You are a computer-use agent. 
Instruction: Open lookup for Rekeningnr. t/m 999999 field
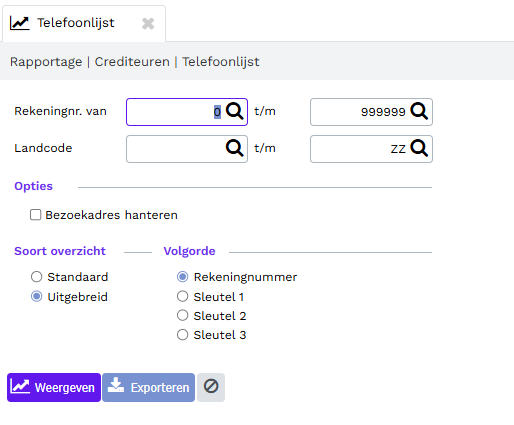coord(419,111)
